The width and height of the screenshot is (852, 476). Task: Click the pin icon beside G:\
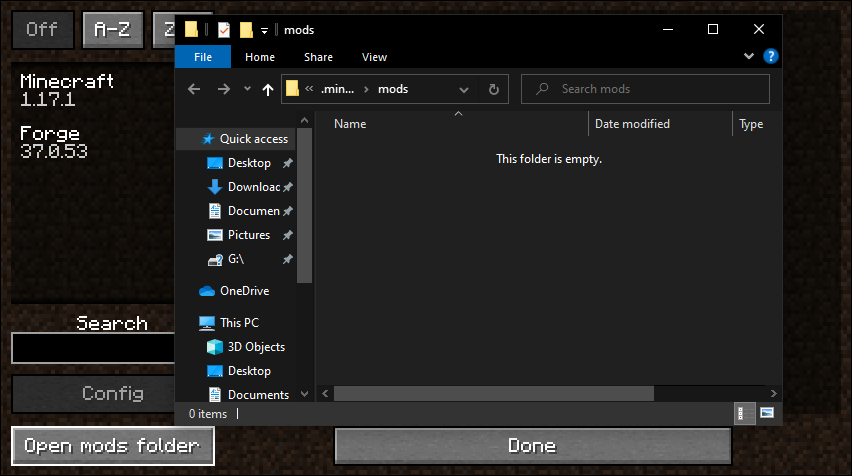[287, 259]
